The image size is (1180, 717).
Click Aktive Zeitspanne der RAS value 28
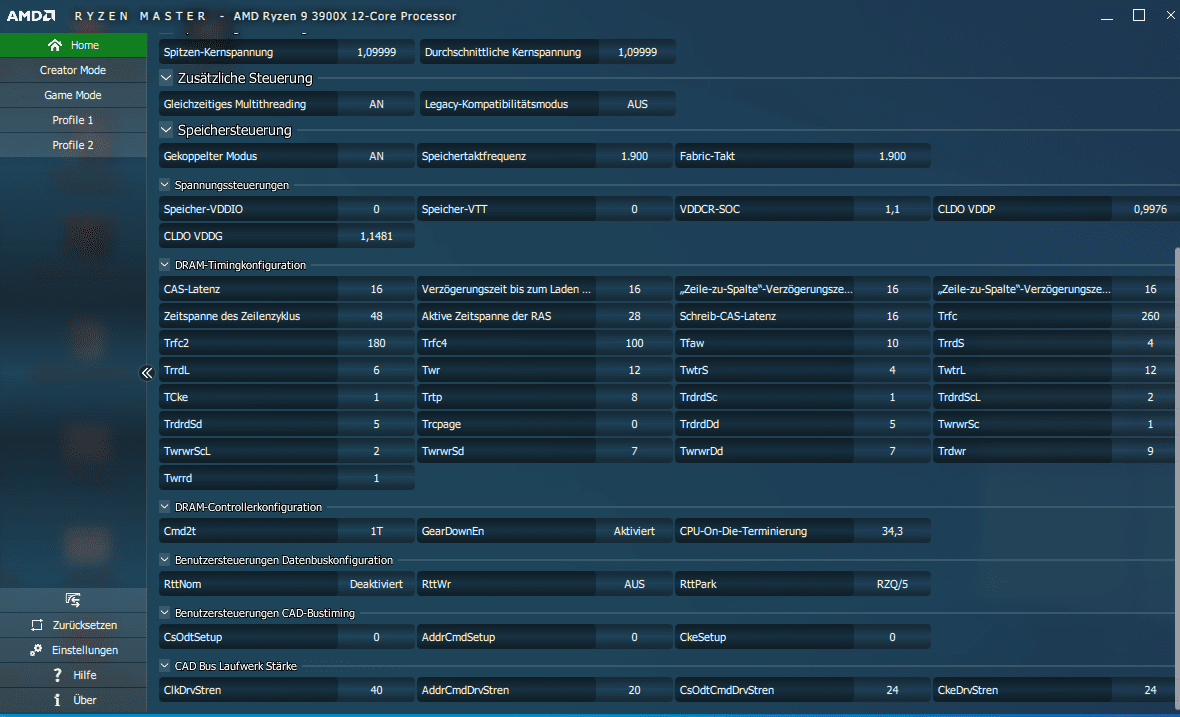(634, 316)
